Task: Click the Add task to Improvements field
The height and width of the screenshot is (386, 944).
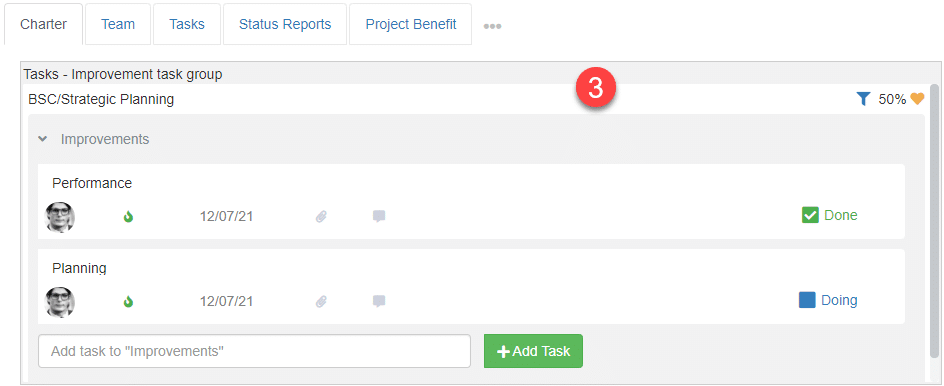Action: [254, 351]
